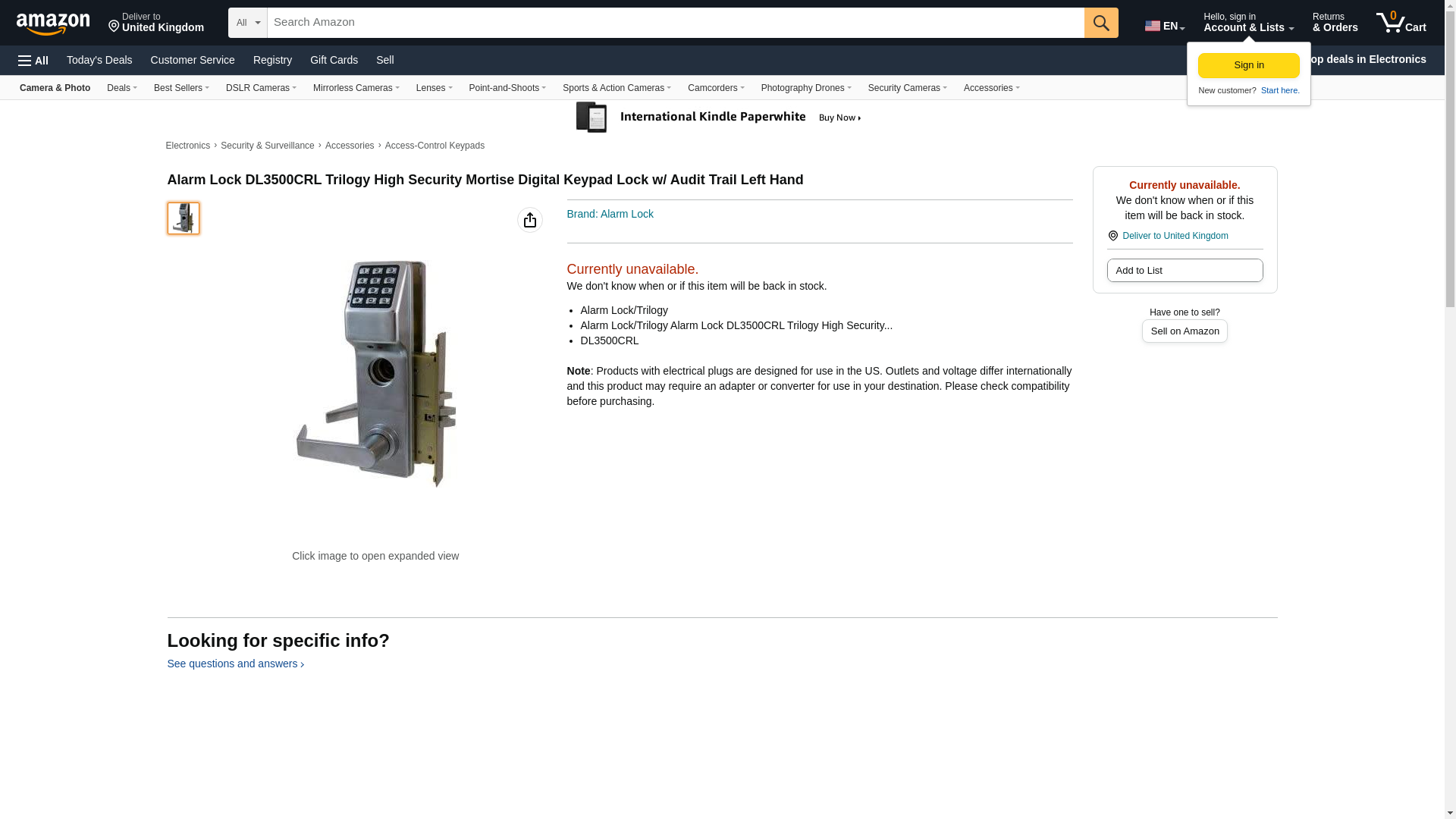Click the yellow Sign in button
The width and height of the screenshot is (1456, 819).
1248,66
